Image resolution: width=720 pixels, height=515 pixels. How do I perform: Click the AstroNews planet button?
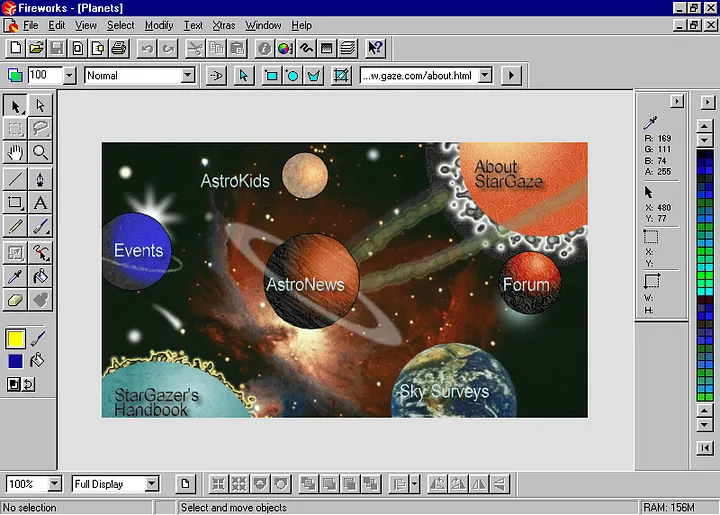(305, 282)
